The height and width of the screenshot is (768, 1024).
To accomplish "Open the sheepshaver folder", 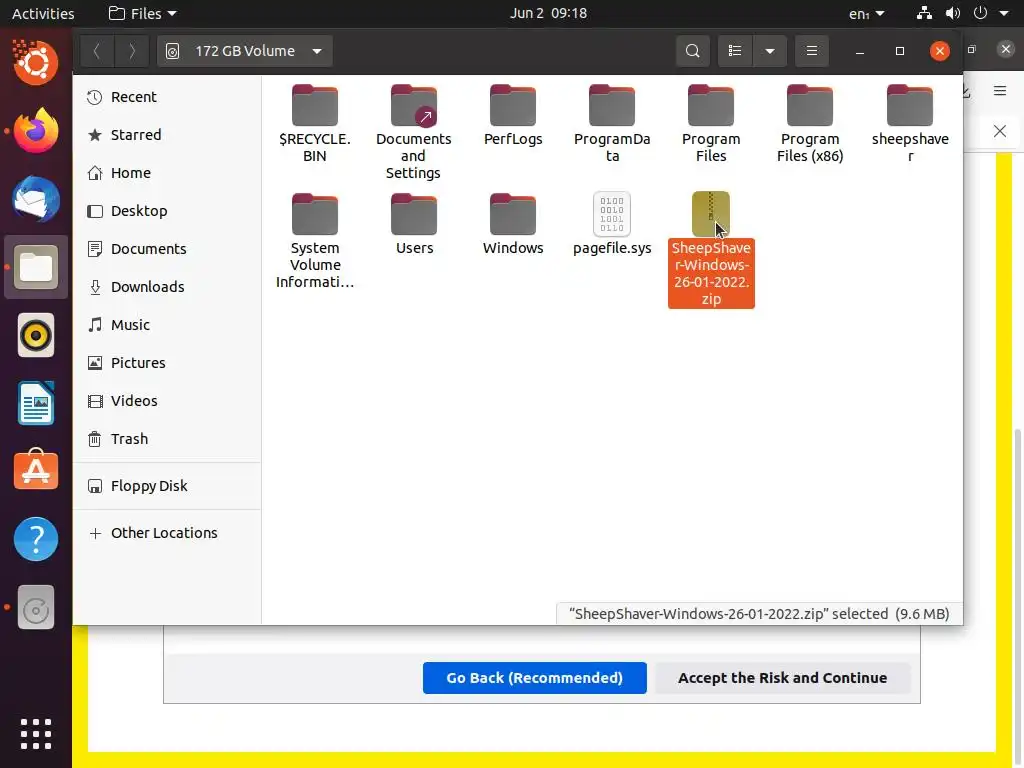I will (910, 124).
